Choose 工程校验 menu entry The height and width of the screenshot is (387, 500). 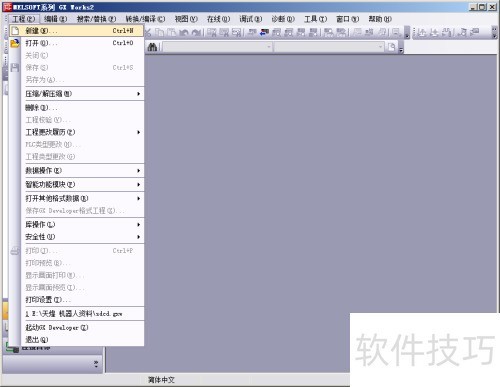(77, 120)
